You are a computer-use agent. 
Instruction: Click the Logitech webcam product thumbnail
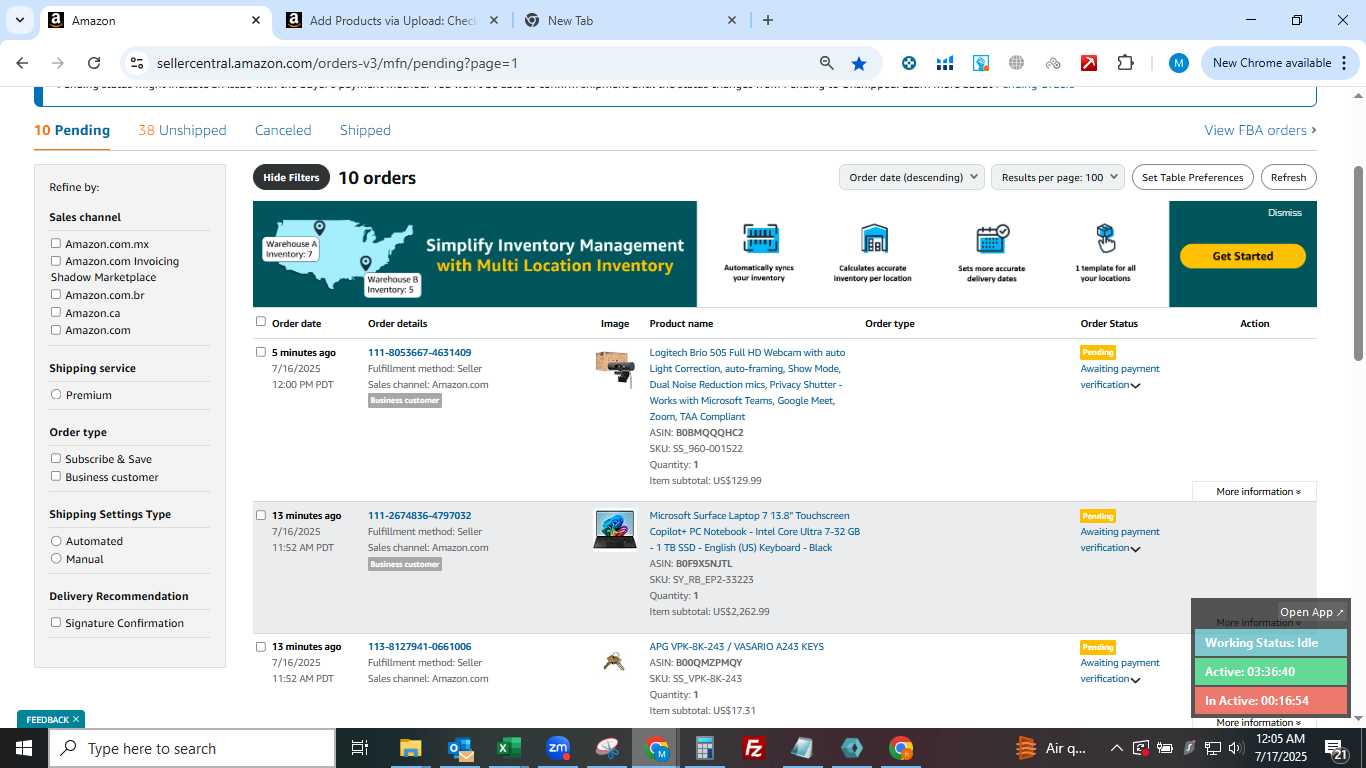pyautogui.click(x=614, y=368)
